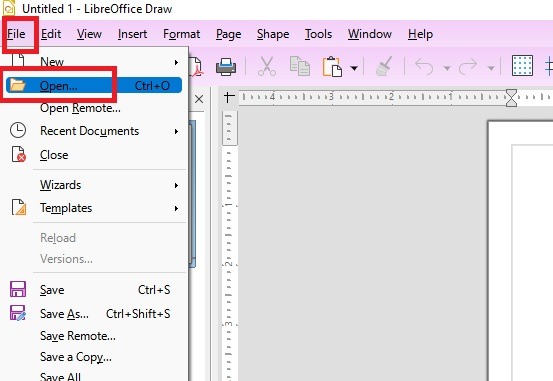This screenshot has width=553, height=381.
Task: Click the hourglass indent marker on ruler
Action: 511,98
